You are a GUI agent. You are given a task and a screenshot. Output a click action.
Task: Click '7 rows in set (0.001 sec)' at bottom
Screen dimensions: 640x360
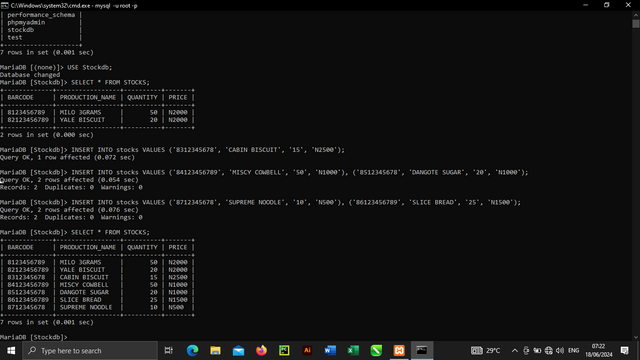point(47,322)
